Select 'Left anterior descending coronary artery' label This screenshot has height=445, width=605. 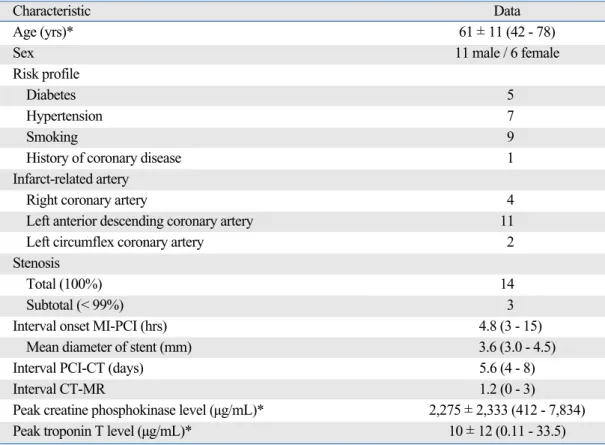point(140,221)
